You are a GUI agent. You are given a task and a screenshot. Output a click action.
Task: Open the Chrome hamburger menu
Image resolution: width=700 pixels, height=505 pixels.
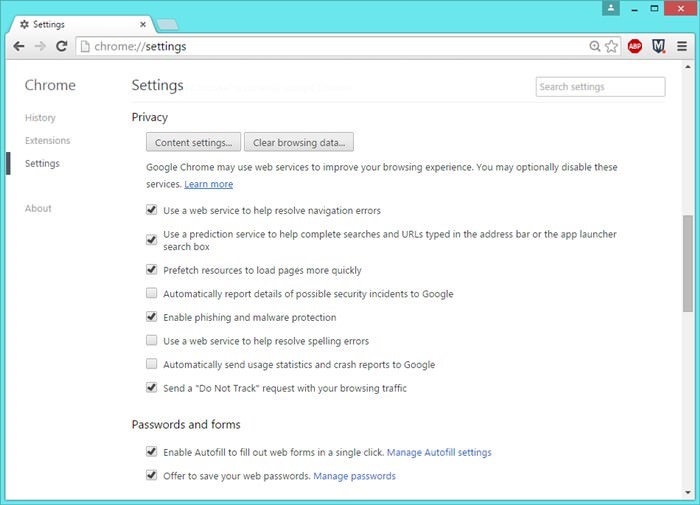[x=682, y=46]
